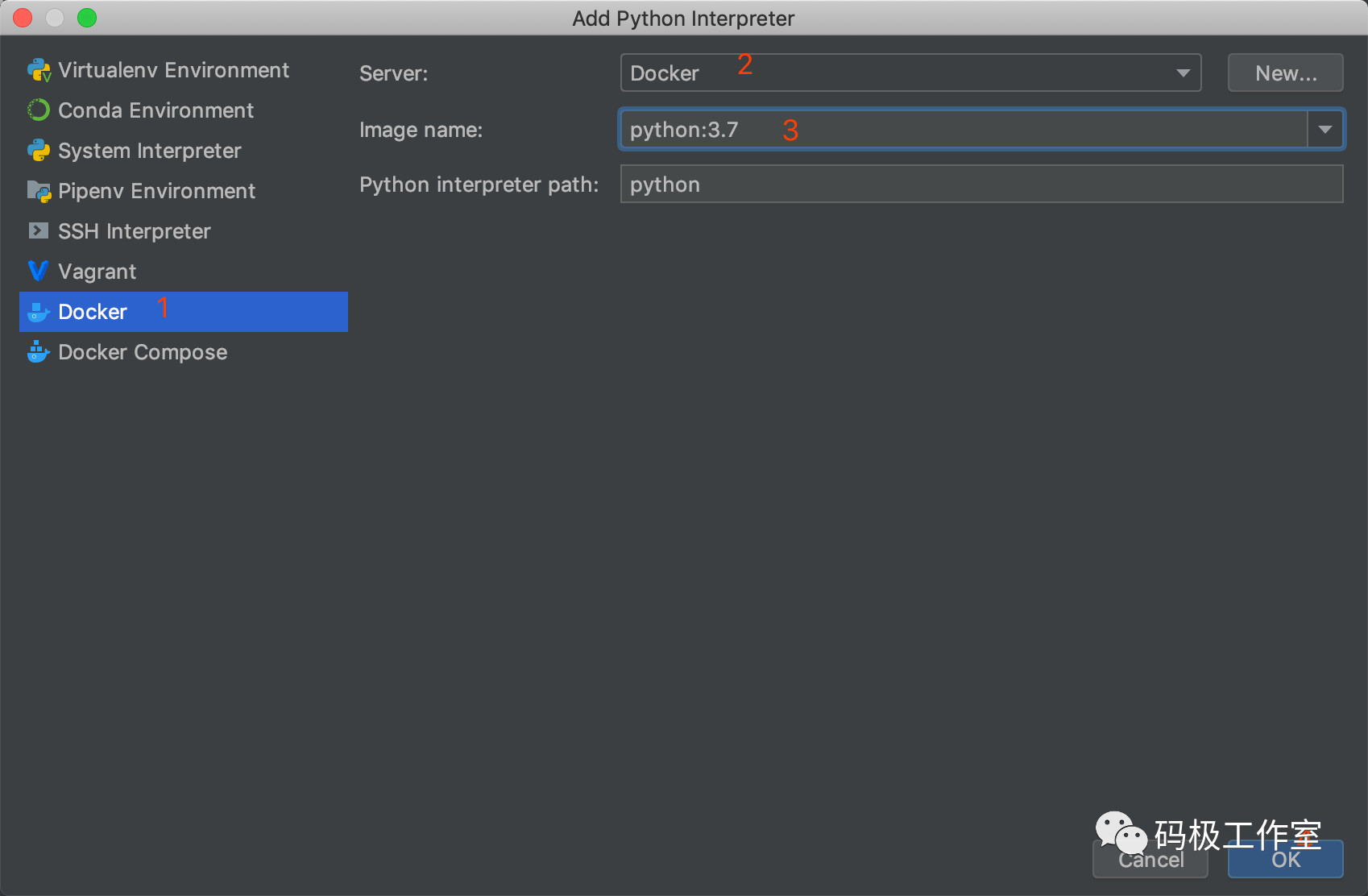The width and height of the screenshot is (1368, 896).
Task: Click inside the python:3.7 image name field
Action: tap(886, 129)
